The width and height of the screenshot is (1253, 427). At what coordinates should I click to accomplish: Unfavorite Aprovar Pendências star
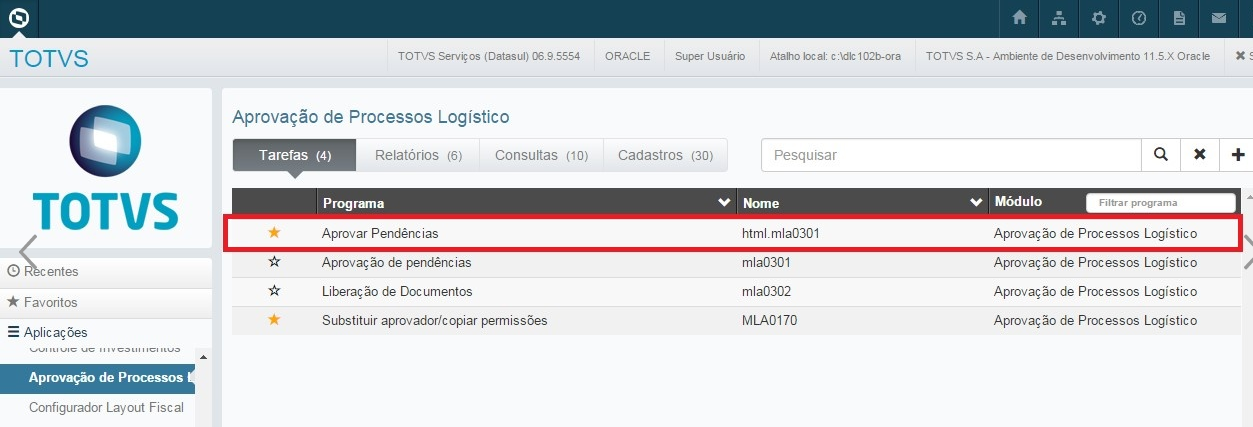click(274, 232)
